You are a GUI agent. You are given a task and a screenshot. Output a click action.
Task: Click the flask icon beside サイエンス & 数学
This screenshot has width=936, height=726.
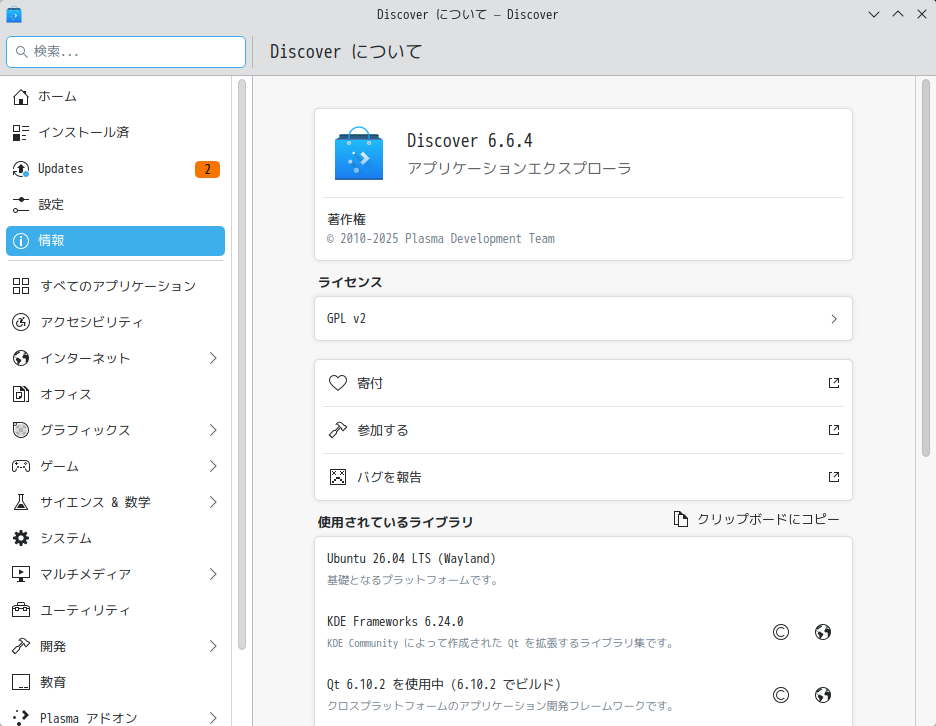click(21, 502)
